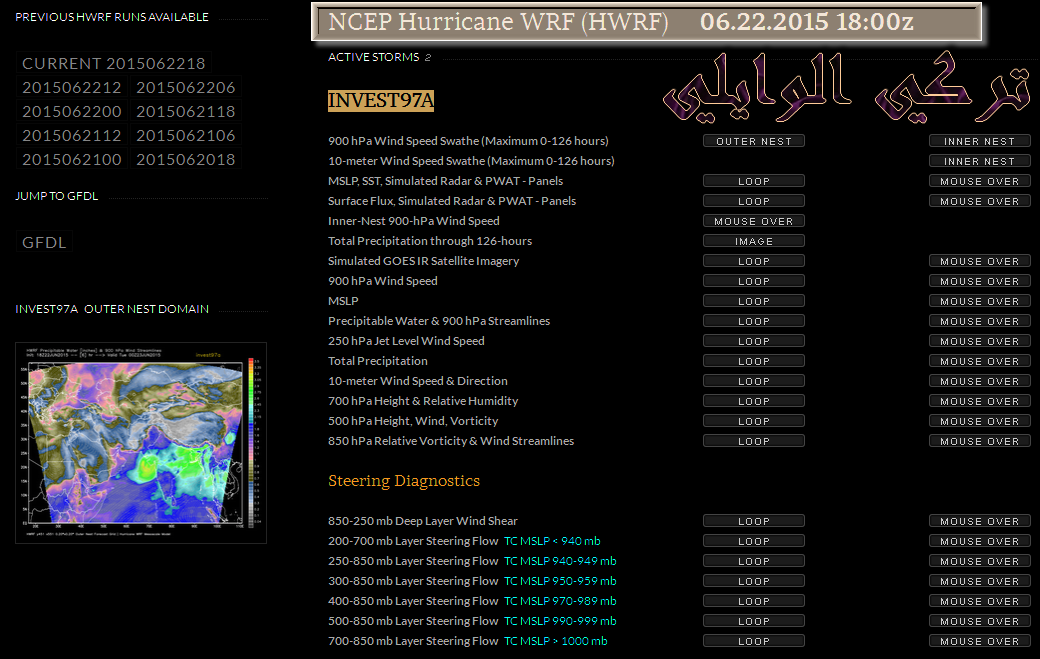This screenshot has height=659, width=1040.
Task: Open MOUSE OVER for Inner-Nest 900-hPa Wind Speed
Action: pyautogui.click(x=753, y=221)
